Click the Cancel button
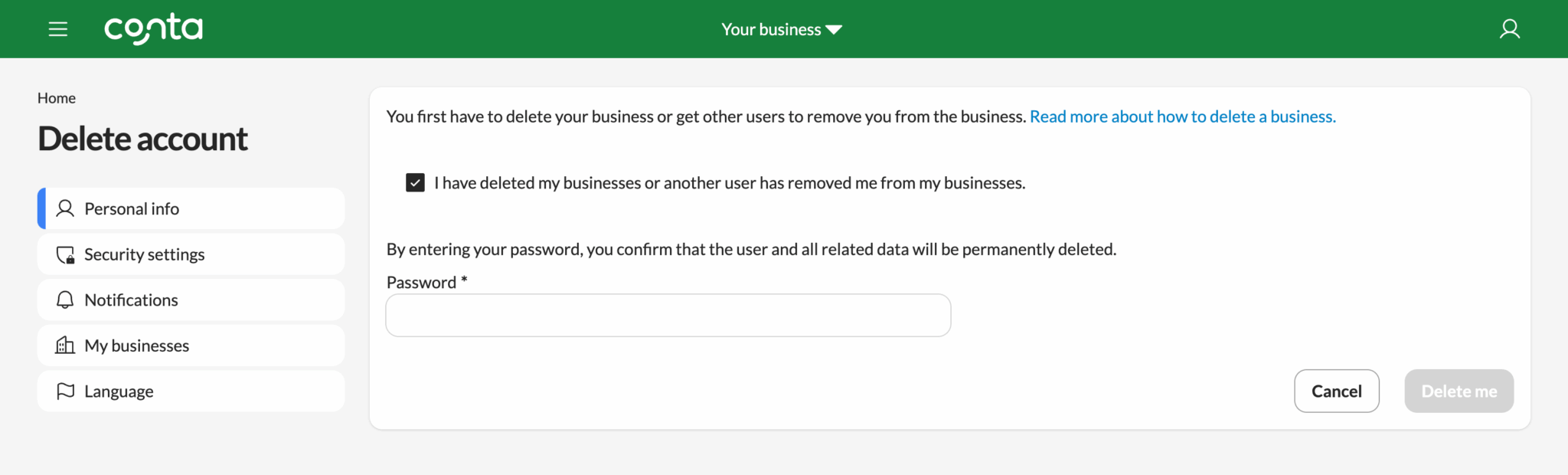This screenshot has width=1568, height=475. click(x=1337, y=391)
